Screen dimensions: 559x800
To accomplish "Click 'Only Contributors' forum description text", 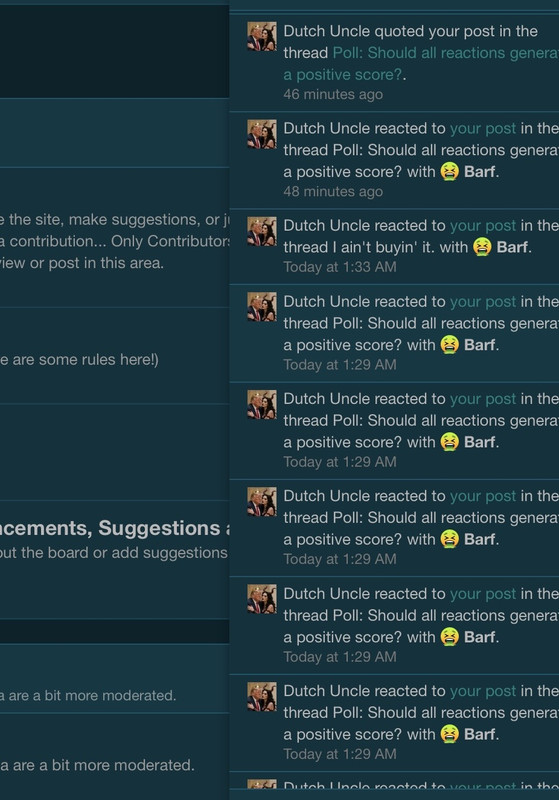I will point(114,241).
